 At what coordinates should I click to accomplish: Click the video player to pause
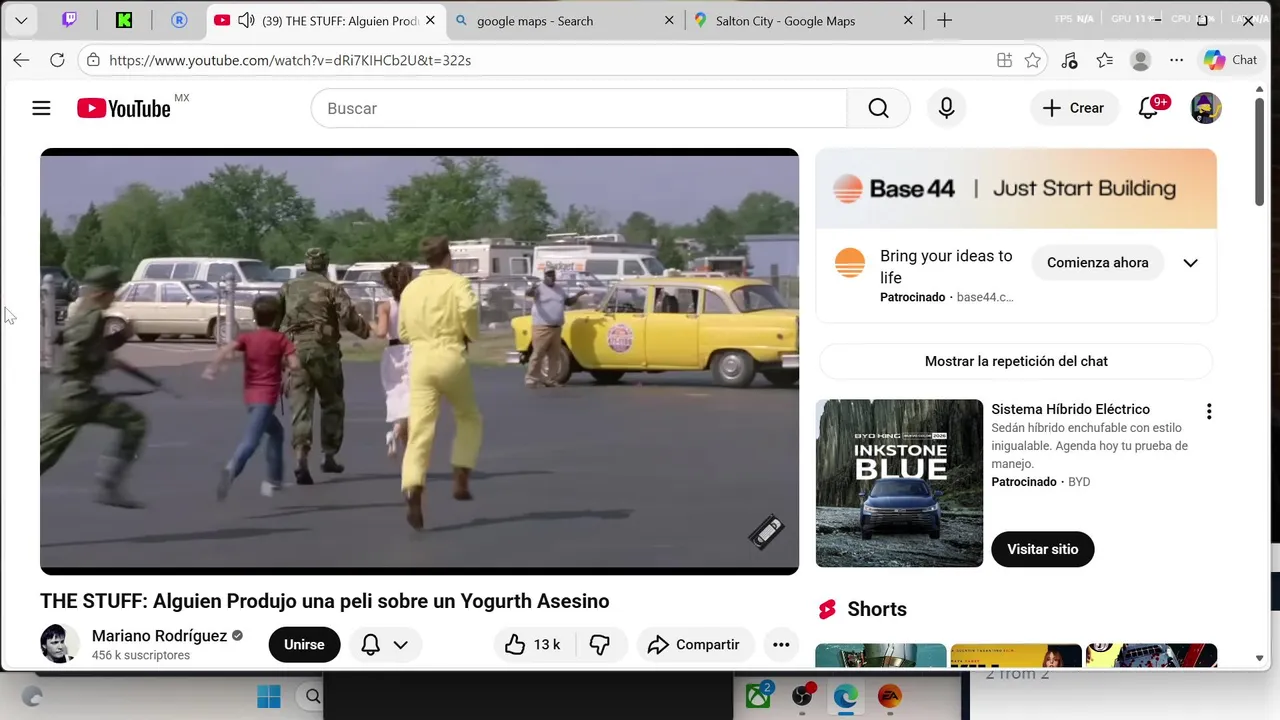pos(419,361)
